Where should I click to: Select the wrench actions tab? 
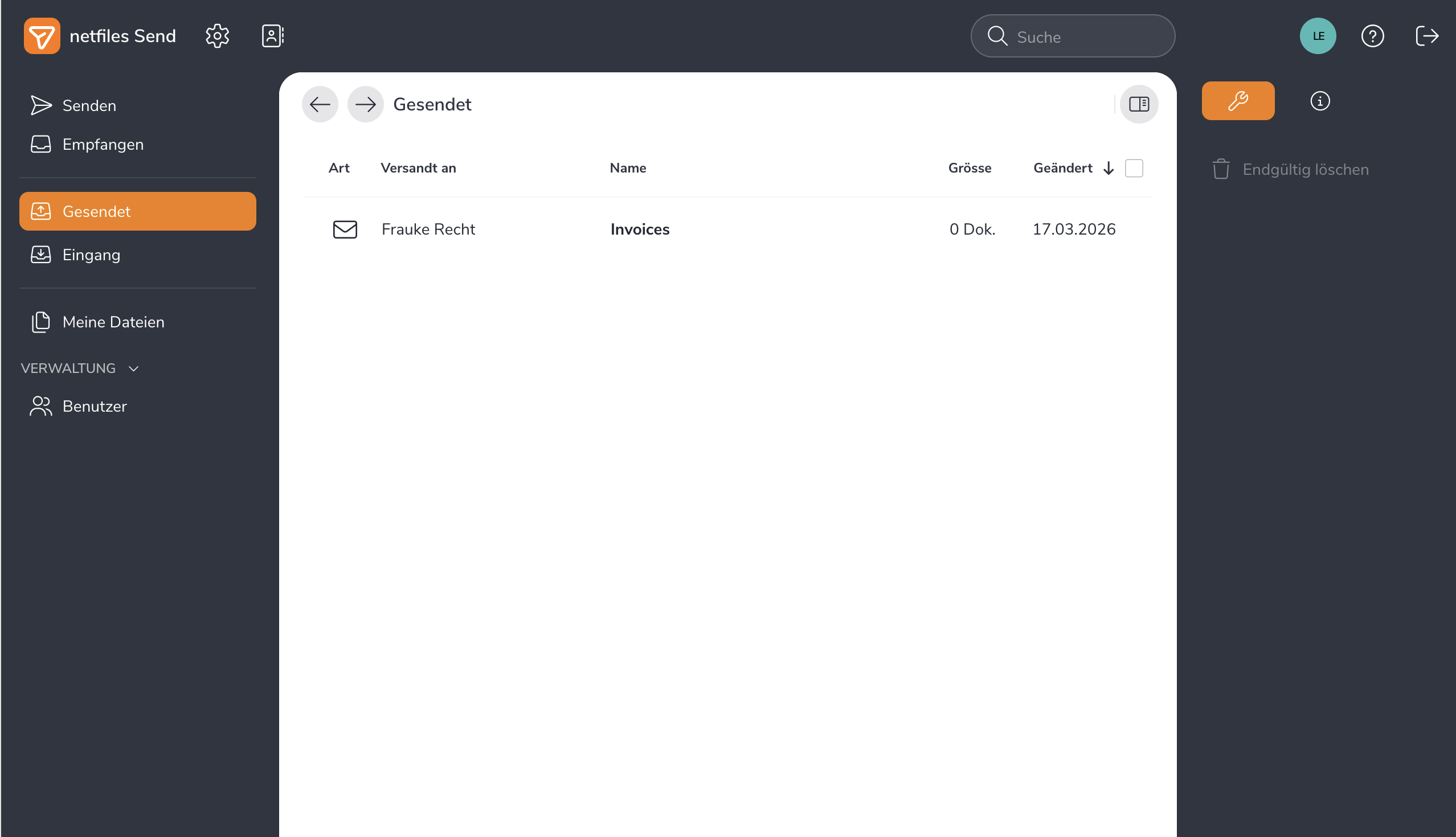[1237, 101]
